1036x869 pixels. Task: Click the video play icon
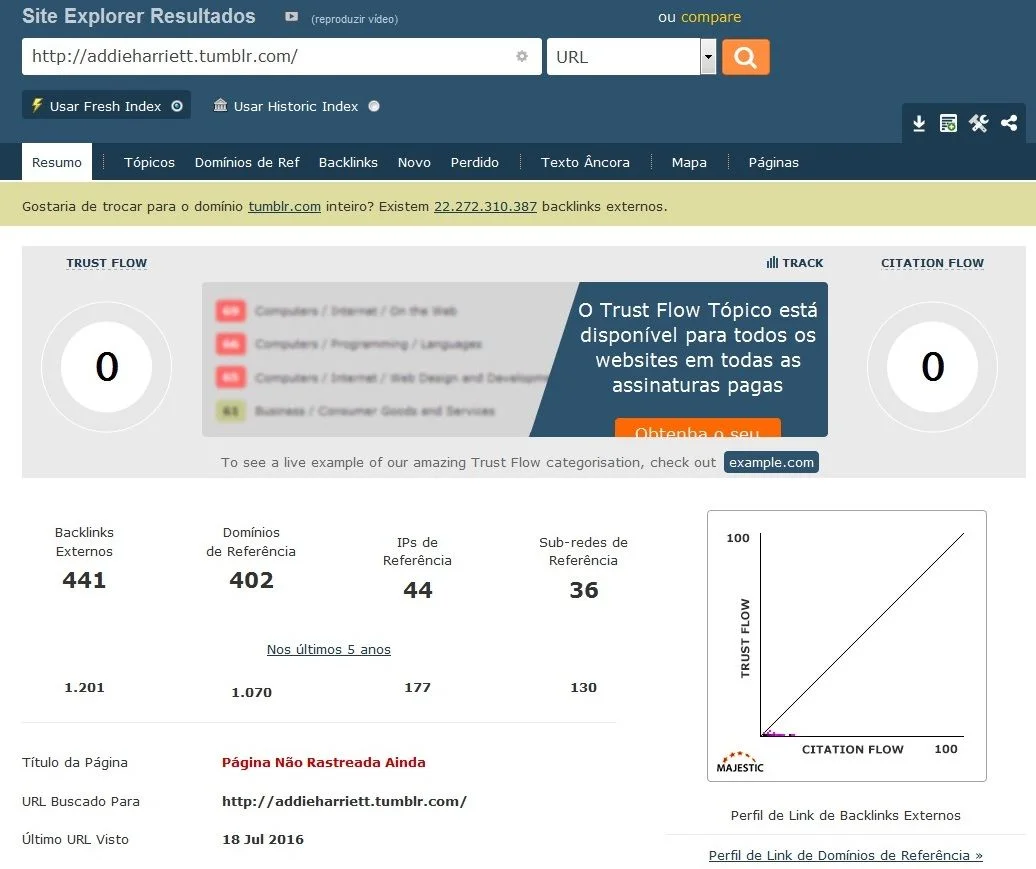click(291, 17)
